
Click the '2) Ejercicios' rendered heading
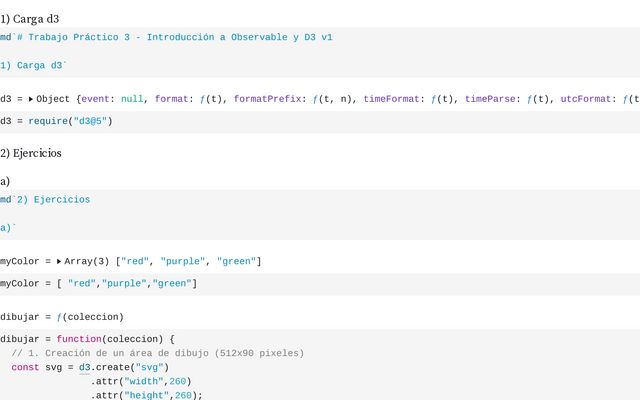point(31,153)
